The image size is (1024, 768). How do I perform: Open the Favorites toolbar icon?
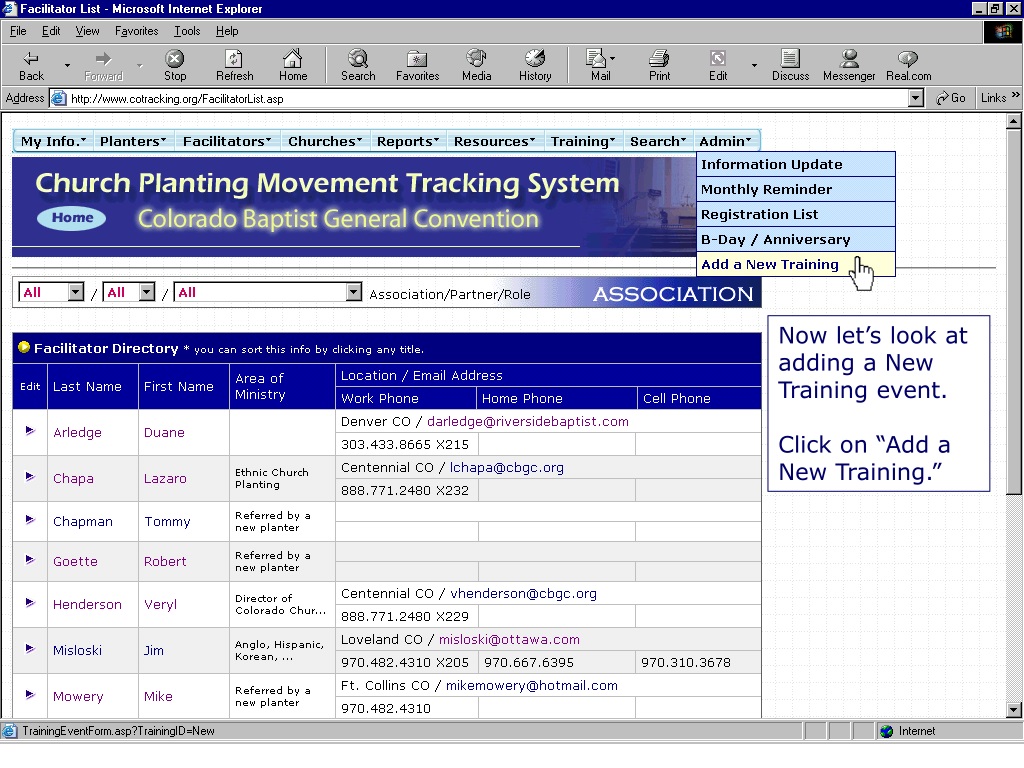point(417,65)
